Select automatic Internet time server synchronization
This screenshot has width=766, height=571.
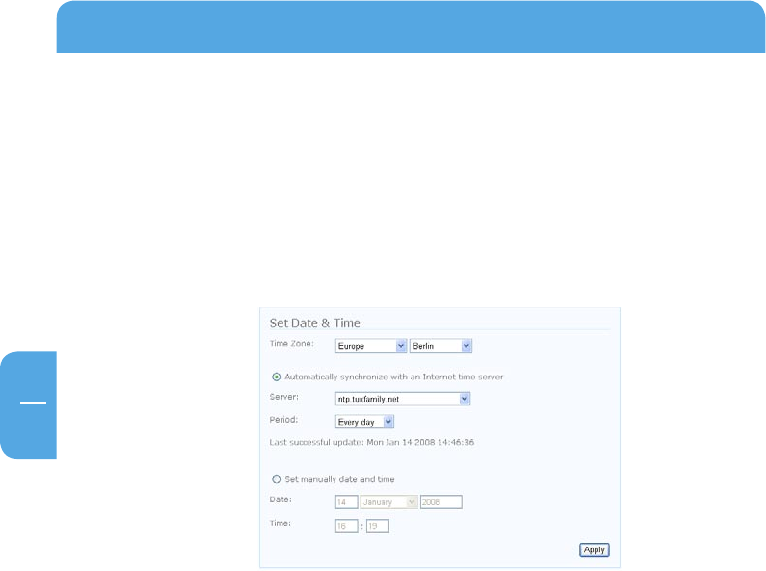[277, 377]
